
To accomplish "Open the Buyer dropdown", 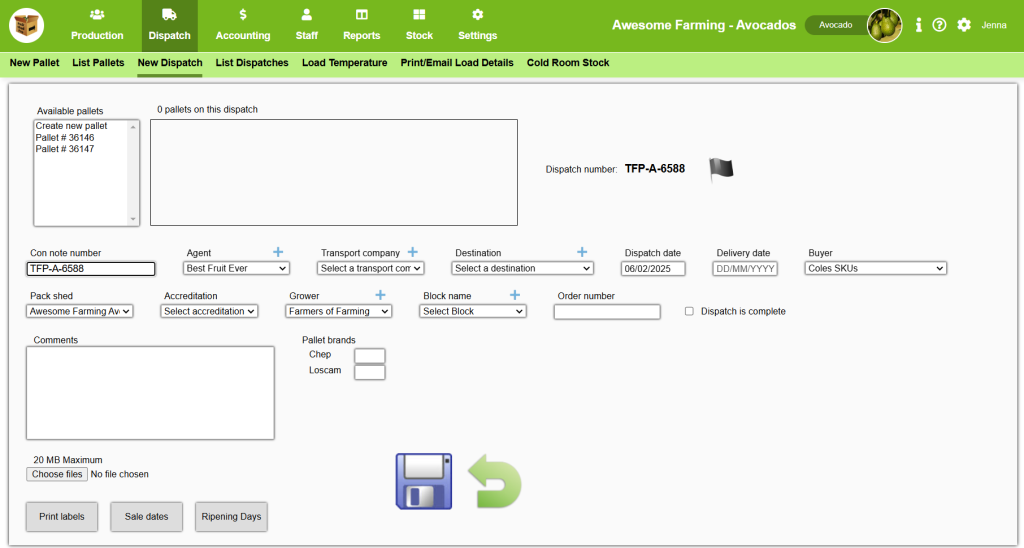I will (x=876, y=268).
